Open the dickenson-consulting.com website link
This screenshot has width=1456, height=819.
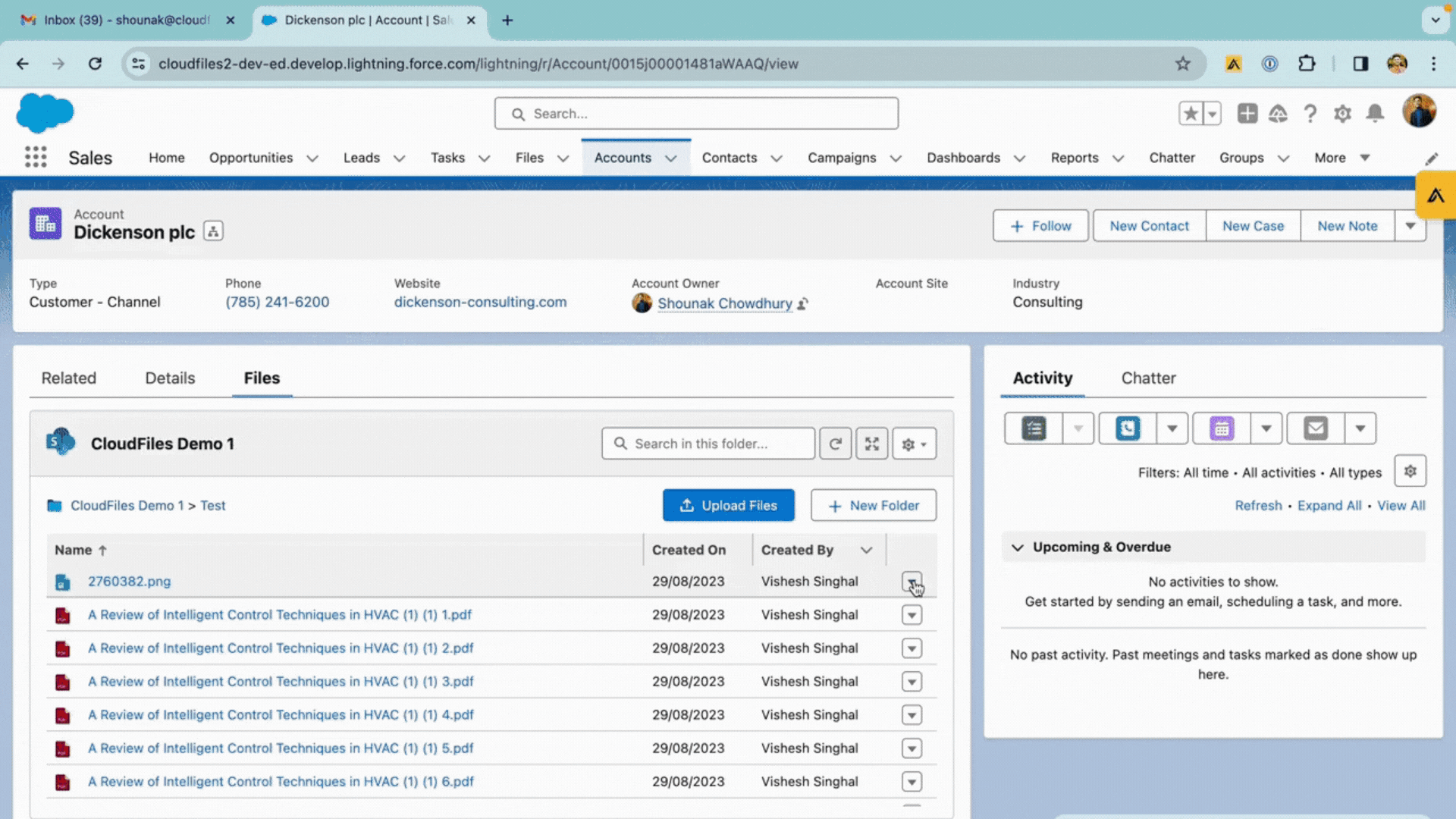pos(480,302)
